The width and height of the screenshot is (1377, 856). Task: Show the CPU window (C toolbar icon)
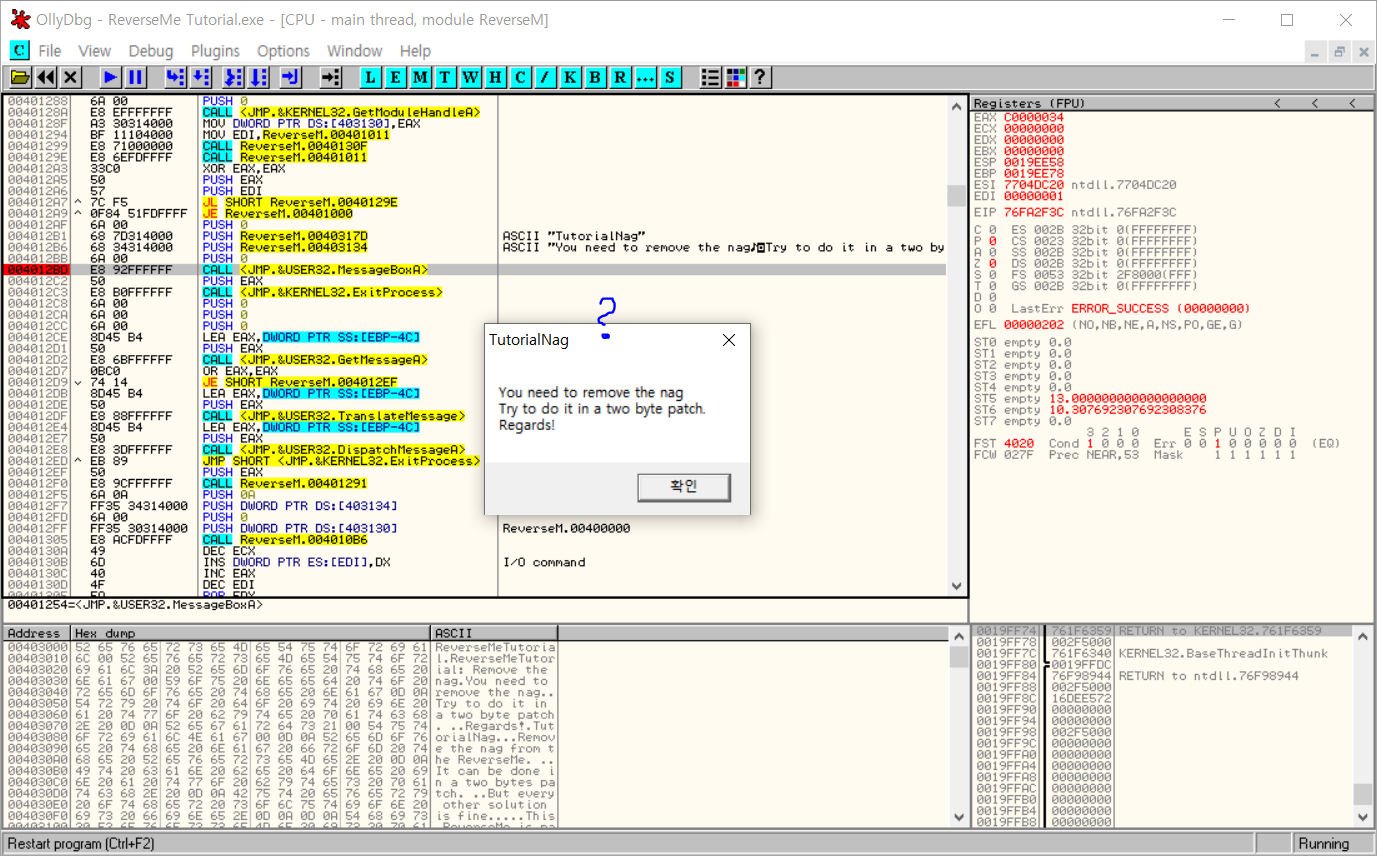point(521,77)
